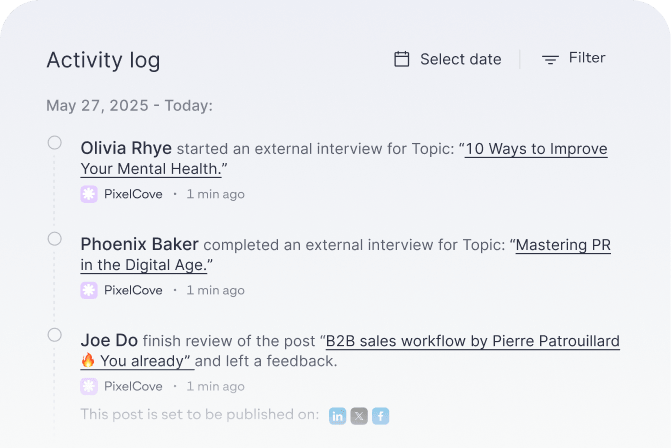
Task: Click the name Phoenix Baker
Action: 140,244
